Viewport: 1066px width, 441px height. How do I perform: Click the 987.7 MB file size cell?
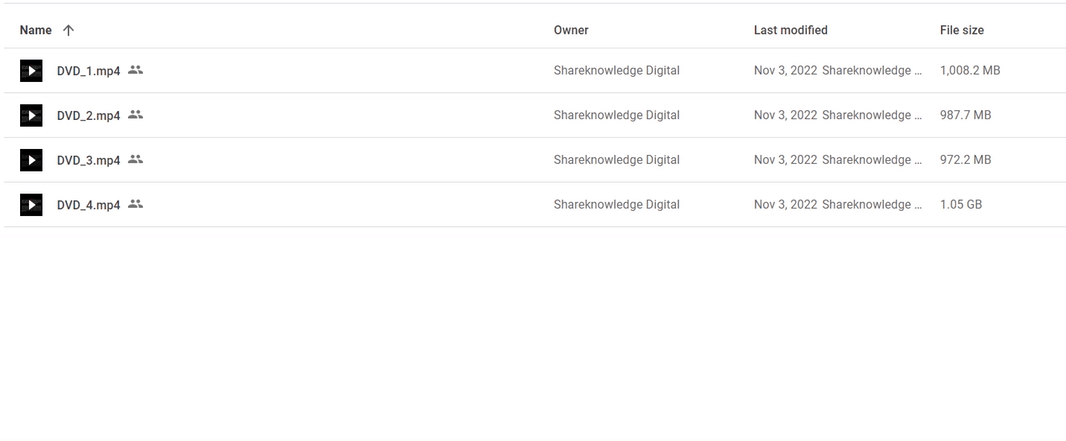(965, 115)
